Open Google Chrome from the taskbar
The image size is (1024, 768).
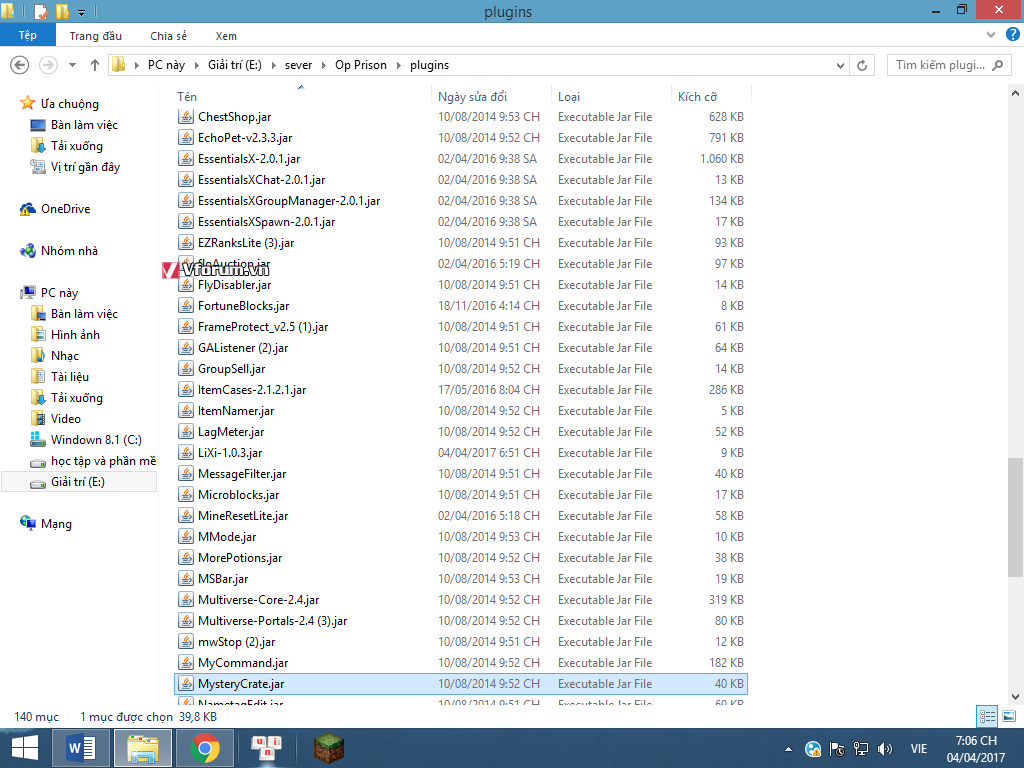tap(205, 748)
